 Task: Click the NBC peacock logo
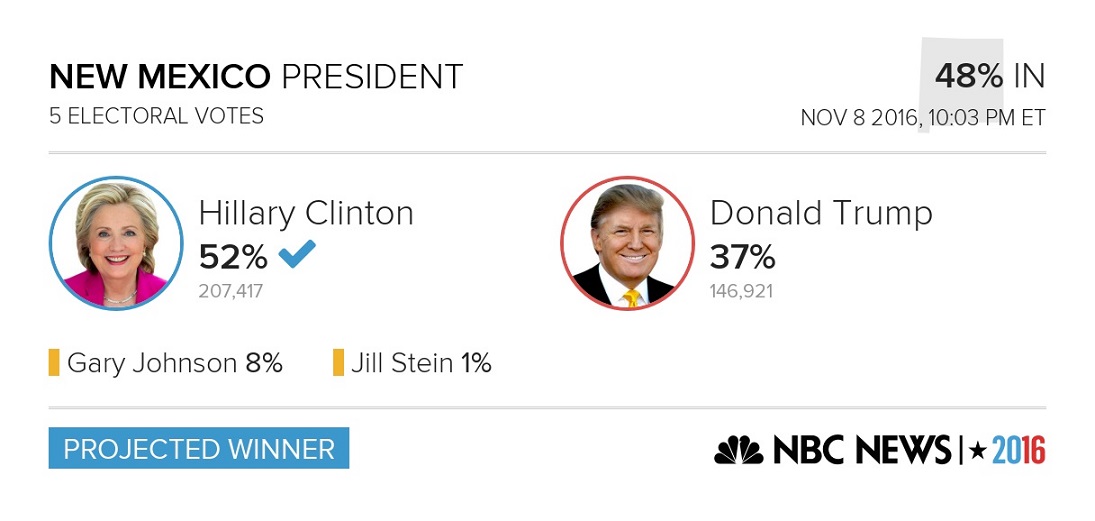[x=739, y=450]
